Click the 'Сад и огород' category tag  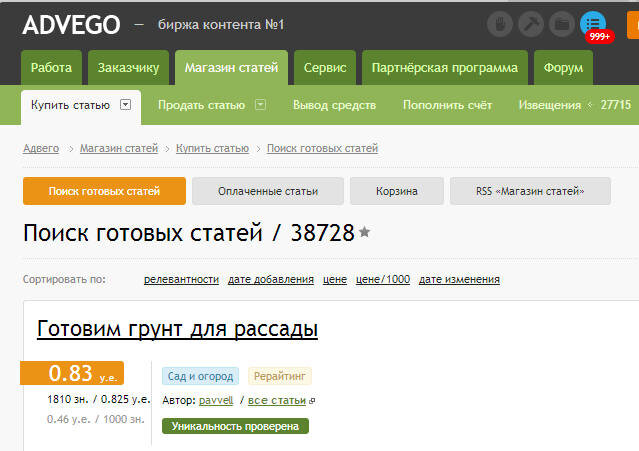(x=200, y=376)
